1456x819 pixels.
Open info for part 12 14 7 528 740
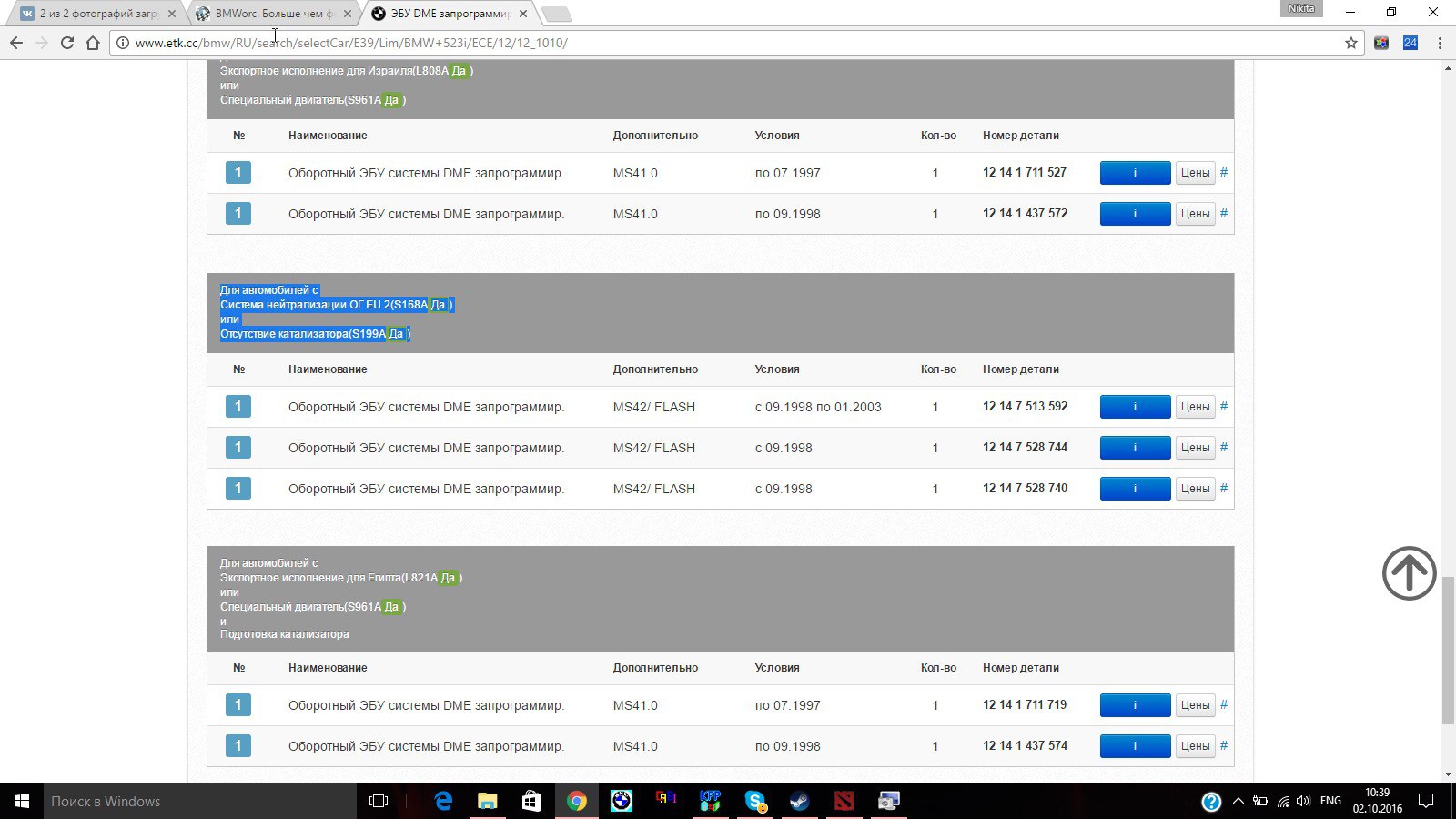click(x=1135, y=489)
